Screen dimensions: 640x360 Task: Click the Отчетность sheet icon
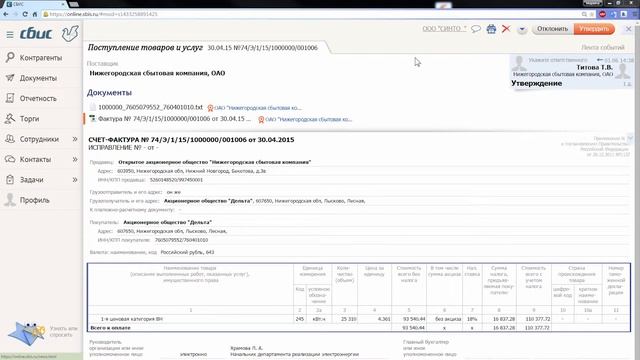(x=10, y=98)
